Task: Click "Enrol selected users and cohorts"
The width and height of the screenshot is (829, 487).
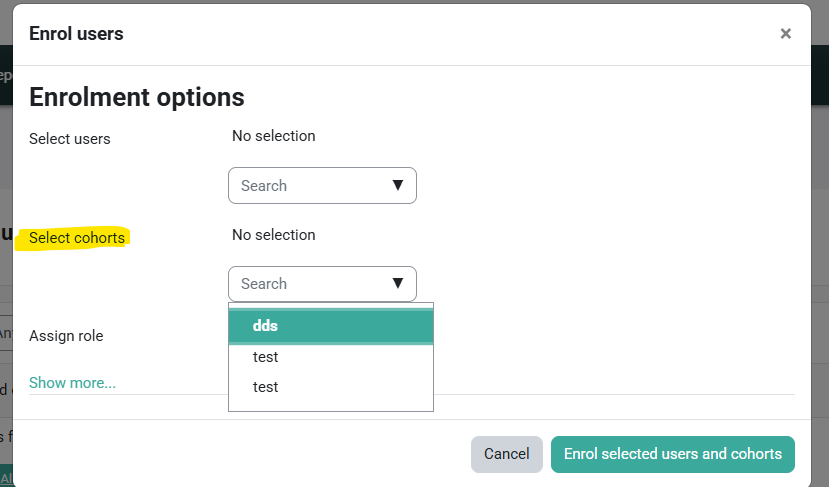Action: (x=672, y=454)
